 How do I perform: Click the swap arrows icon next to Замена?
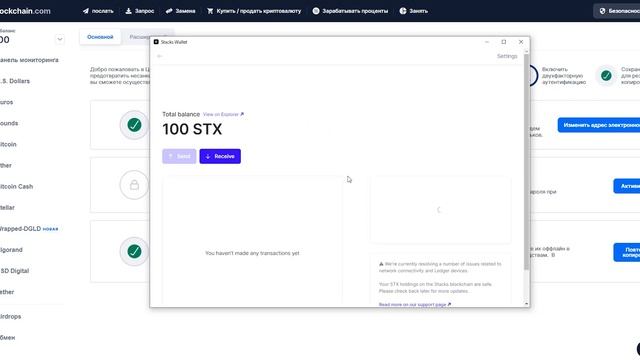(x=169, y=11)
